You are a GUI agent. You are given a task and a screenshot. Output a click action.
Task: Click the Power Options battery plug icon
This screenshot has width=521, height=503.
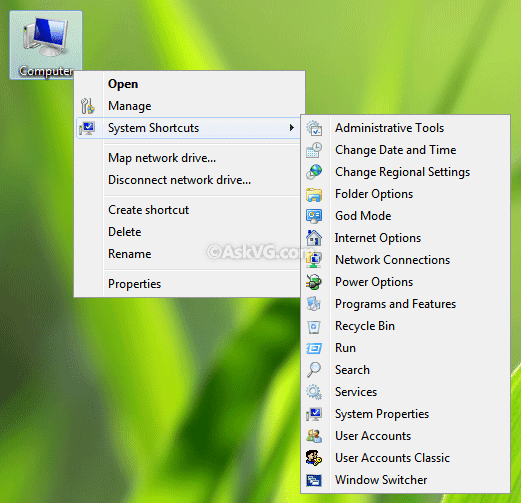314,282
